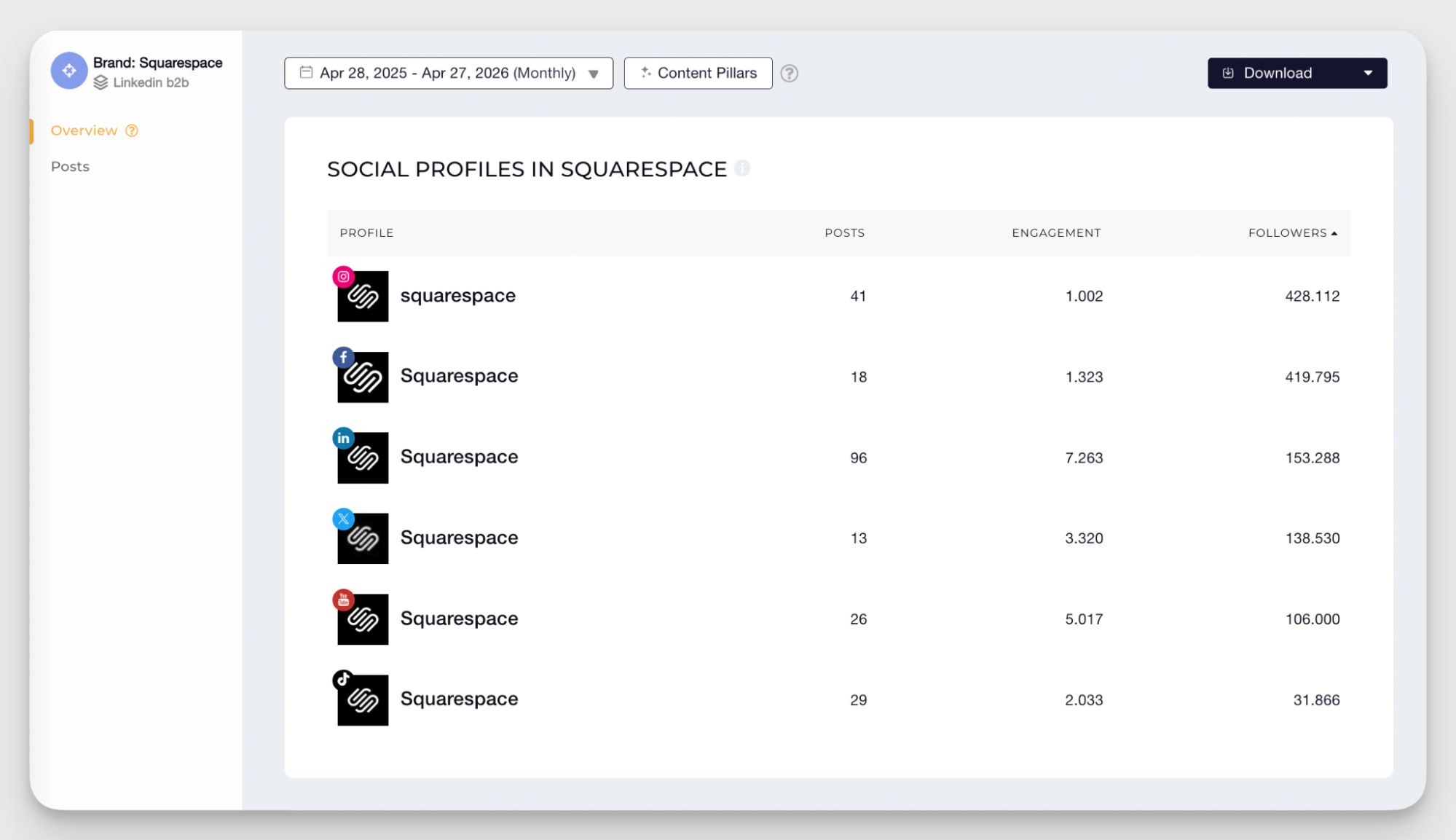Click the engagement value 7.263
The height and width of the screenshot is (840, 1456).
[1084, 458]
